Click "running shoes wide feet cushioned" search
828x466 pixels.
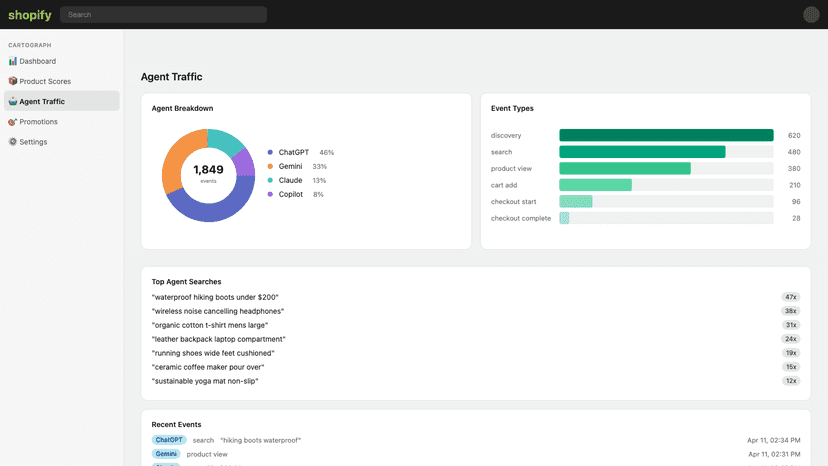213,353
